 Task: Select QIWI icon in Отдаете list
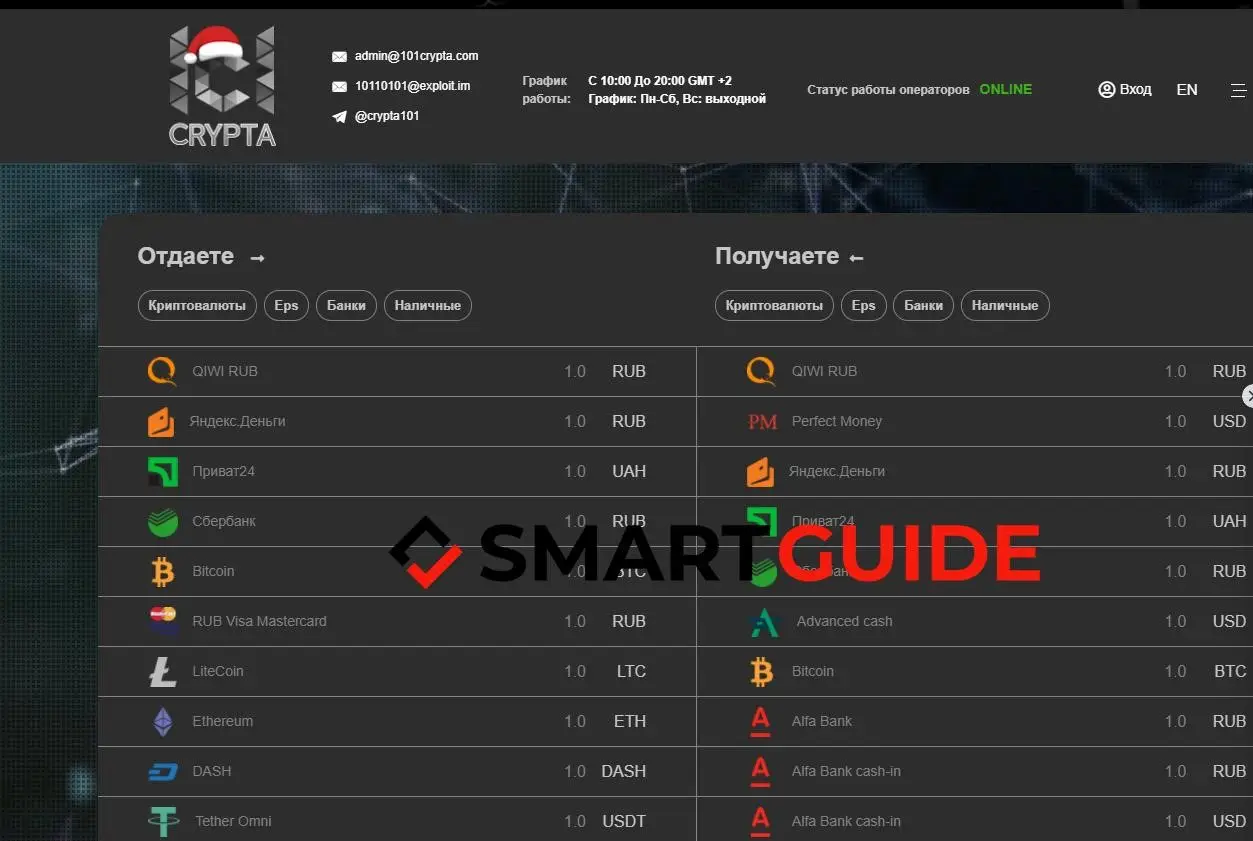click(x=162, y=371)
